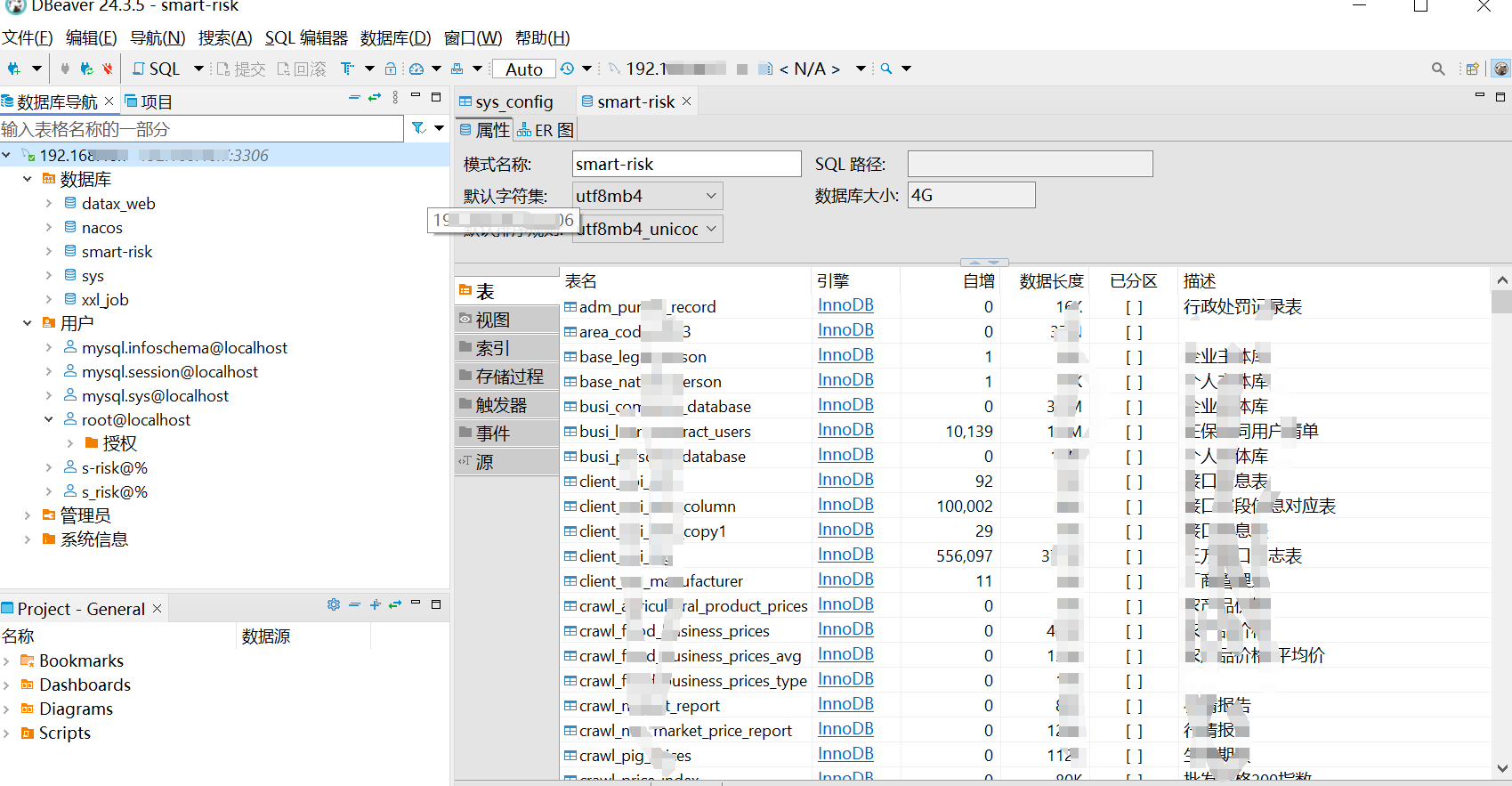Screen dimensions: 1512x786
Task: Click the transaction log clock icon
Action: (x=567, y=69)
